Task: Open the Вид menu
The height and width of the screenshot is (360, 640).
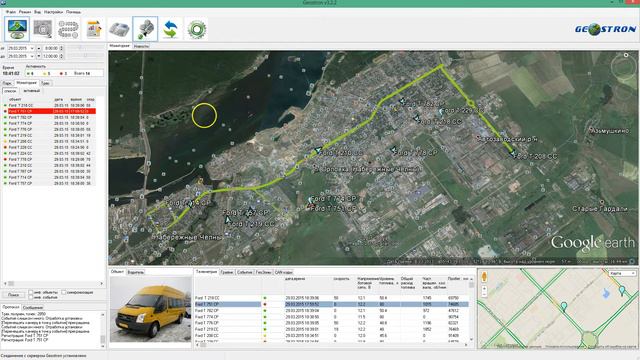Action: [x=38, y=12]
